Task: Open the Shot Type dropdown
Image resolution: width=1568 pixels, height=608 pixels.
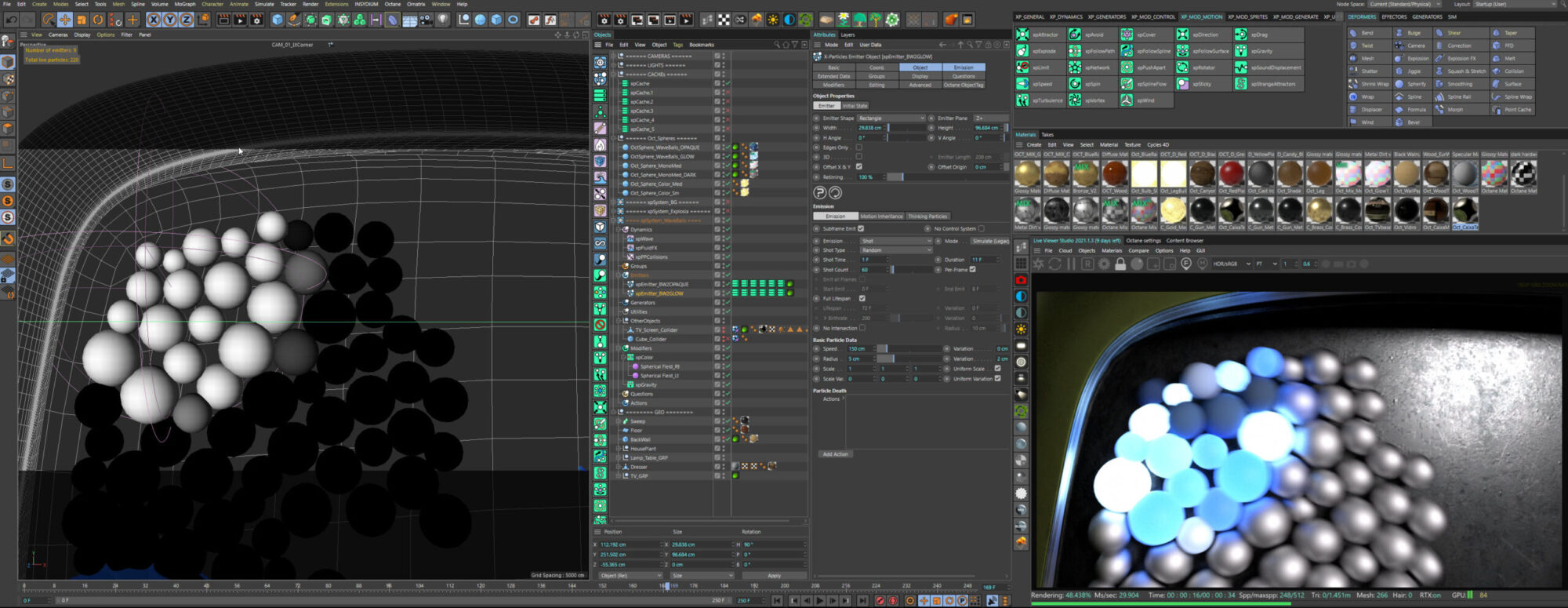Action: [x=895, y=250]
